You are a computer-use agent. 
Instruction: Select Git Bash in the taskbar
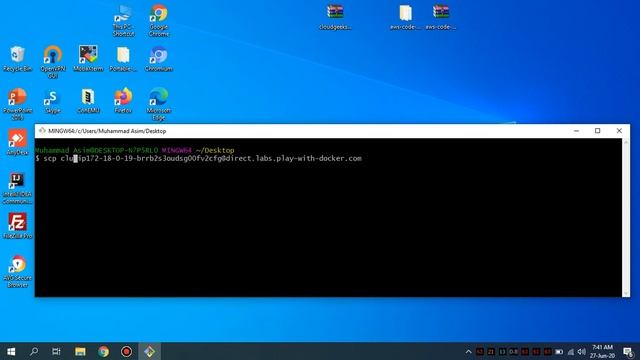(x=149, y=351)
